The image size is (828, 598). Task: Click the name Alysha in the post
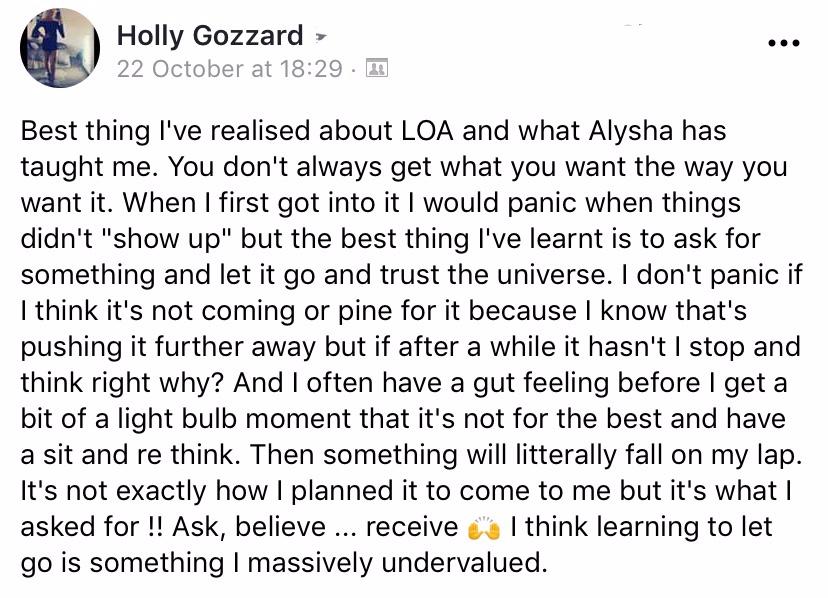coord(631,132)
